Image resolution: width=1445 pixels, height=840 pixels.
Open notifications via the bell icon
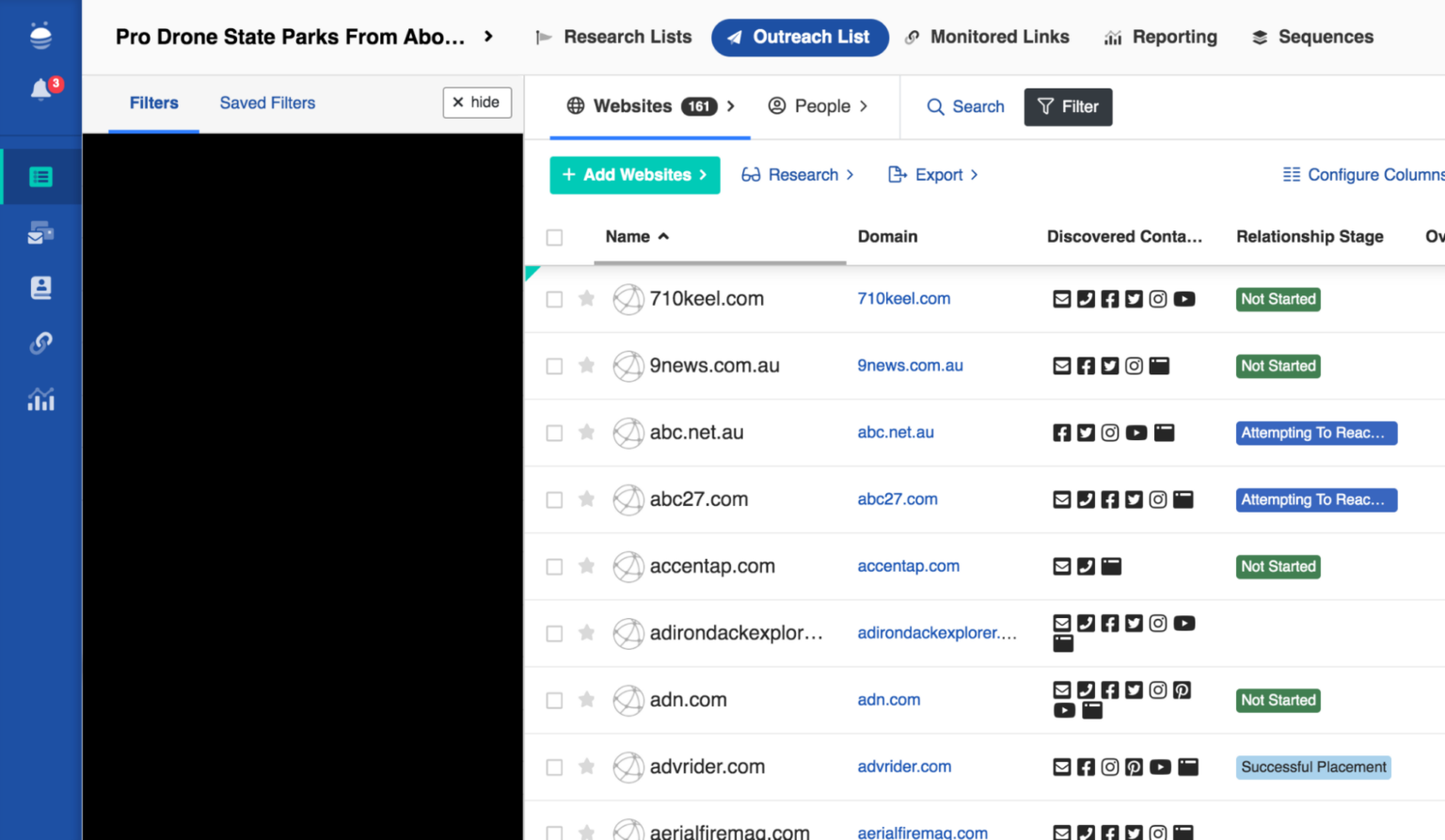tap(40, 87)
